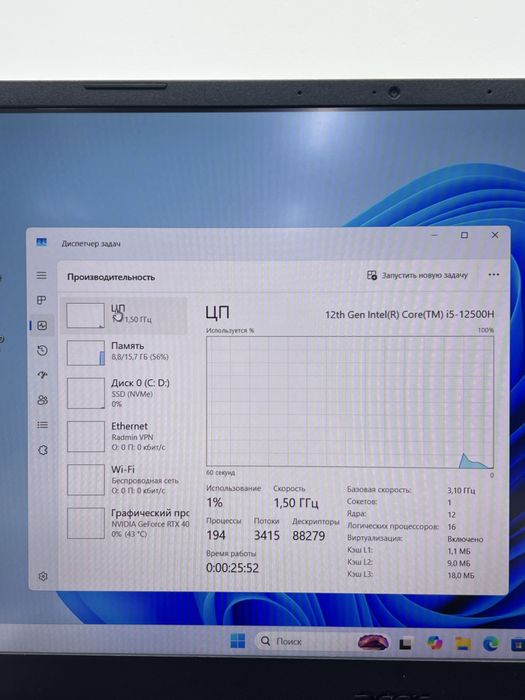Click the Логических процессоров 16 value
The height and width of the screenshot is (700, 525).
click(x=451, y=527)
